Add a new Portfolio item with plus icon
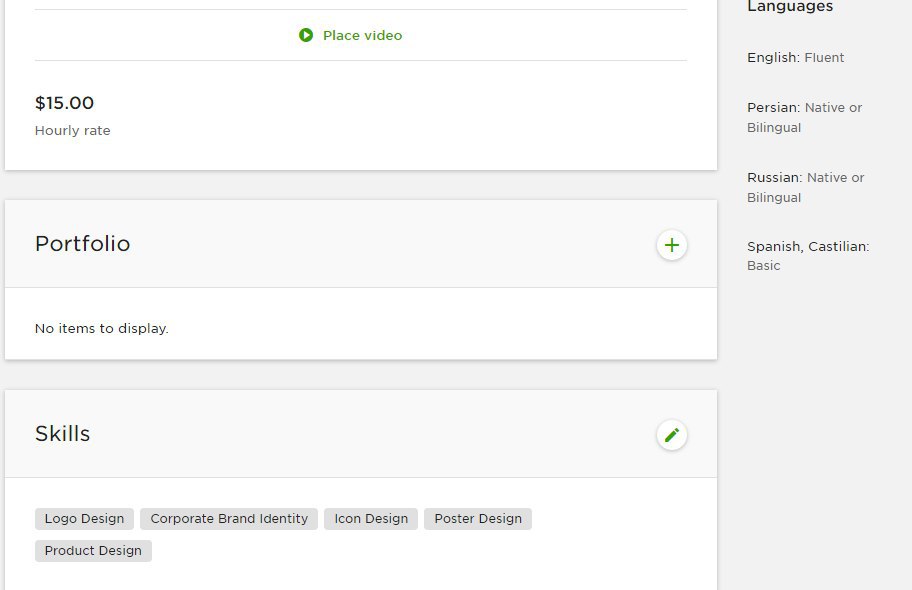The image size is (912, 590). [x=672, y=245]
